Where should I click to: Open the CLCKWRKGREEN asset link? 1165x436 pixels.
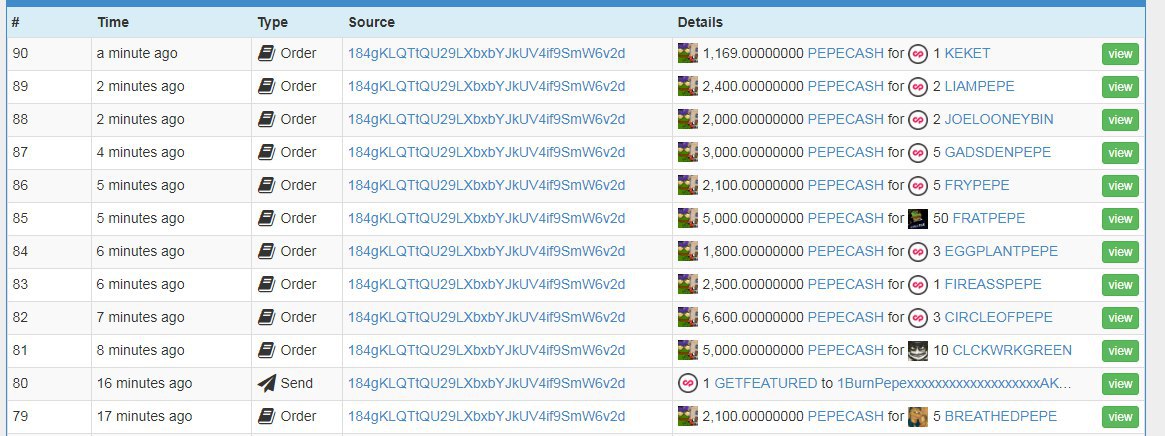coord(1012,350)
